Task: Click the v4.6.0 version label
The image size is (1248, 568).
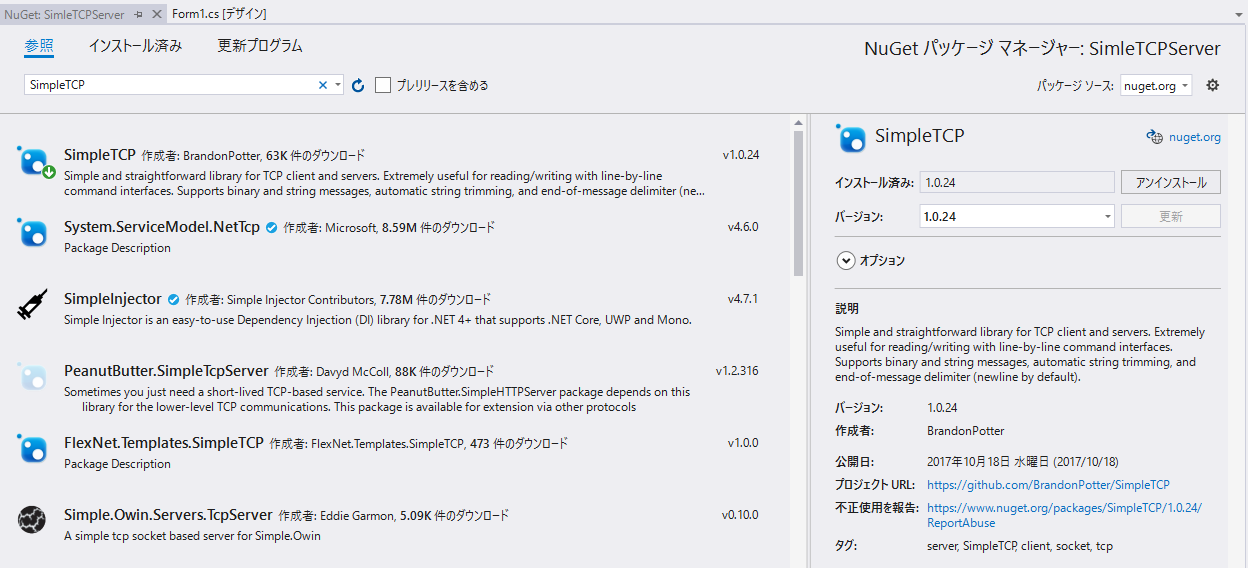Action: tap(743, 227)
